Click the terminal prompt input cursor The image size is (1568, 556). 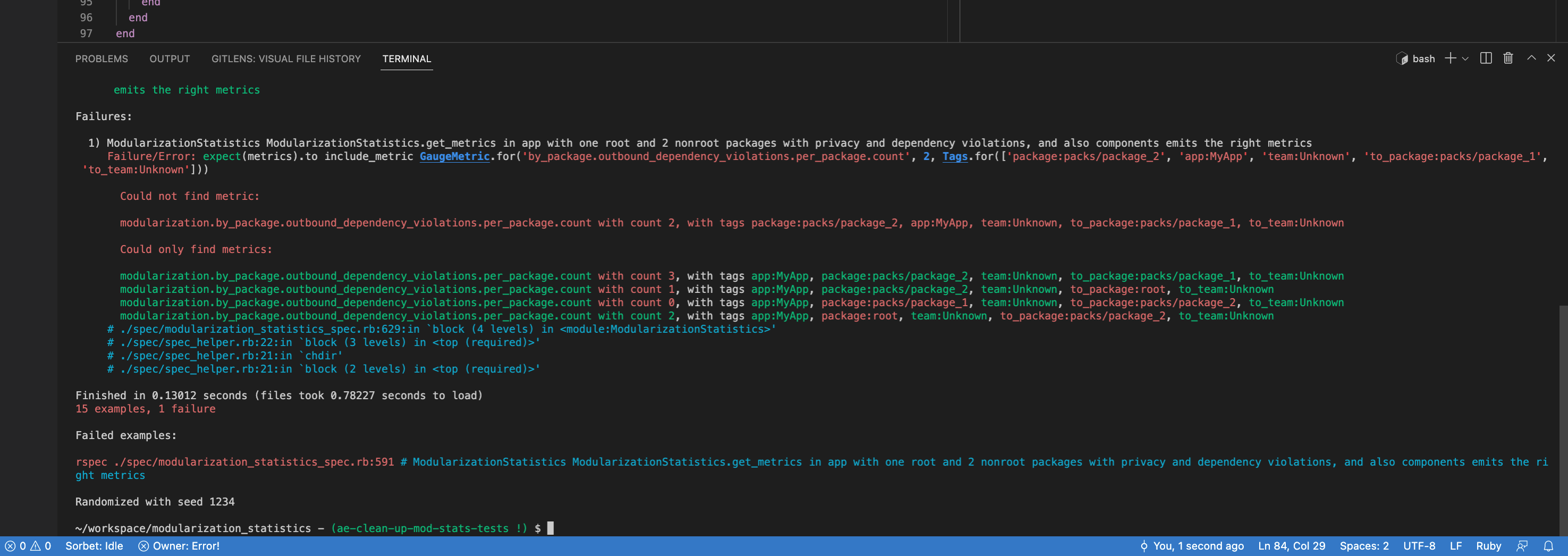click(x=550, y=528)
